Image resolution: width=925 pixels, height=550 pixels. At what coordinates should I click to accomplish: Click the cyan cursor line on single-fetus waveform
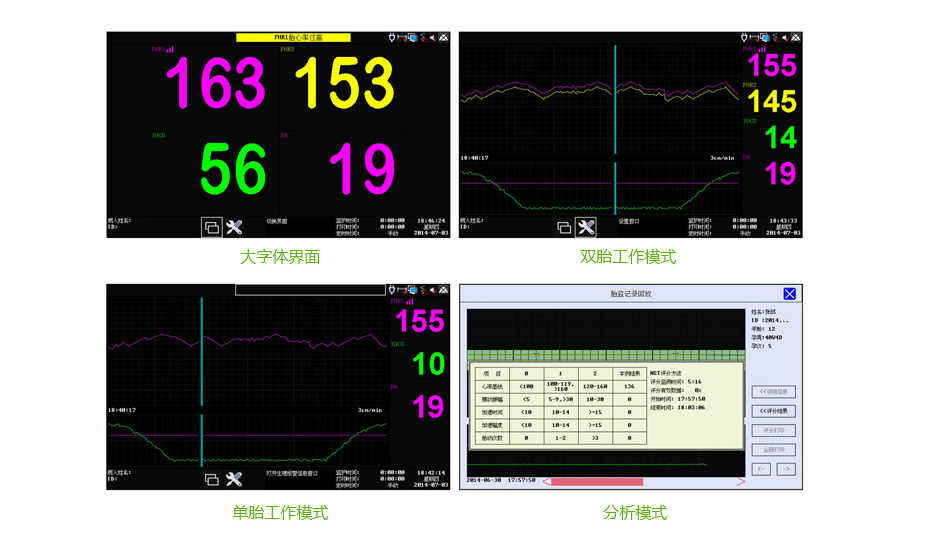[x=201, y=352]
